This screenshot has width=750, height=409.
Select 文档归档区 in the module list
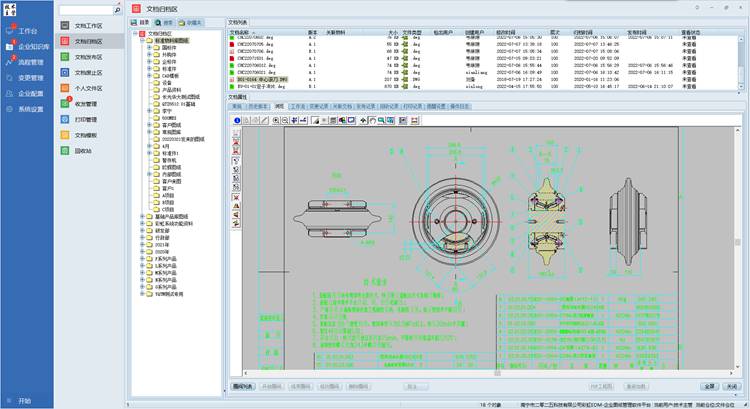tap(88, 40)
